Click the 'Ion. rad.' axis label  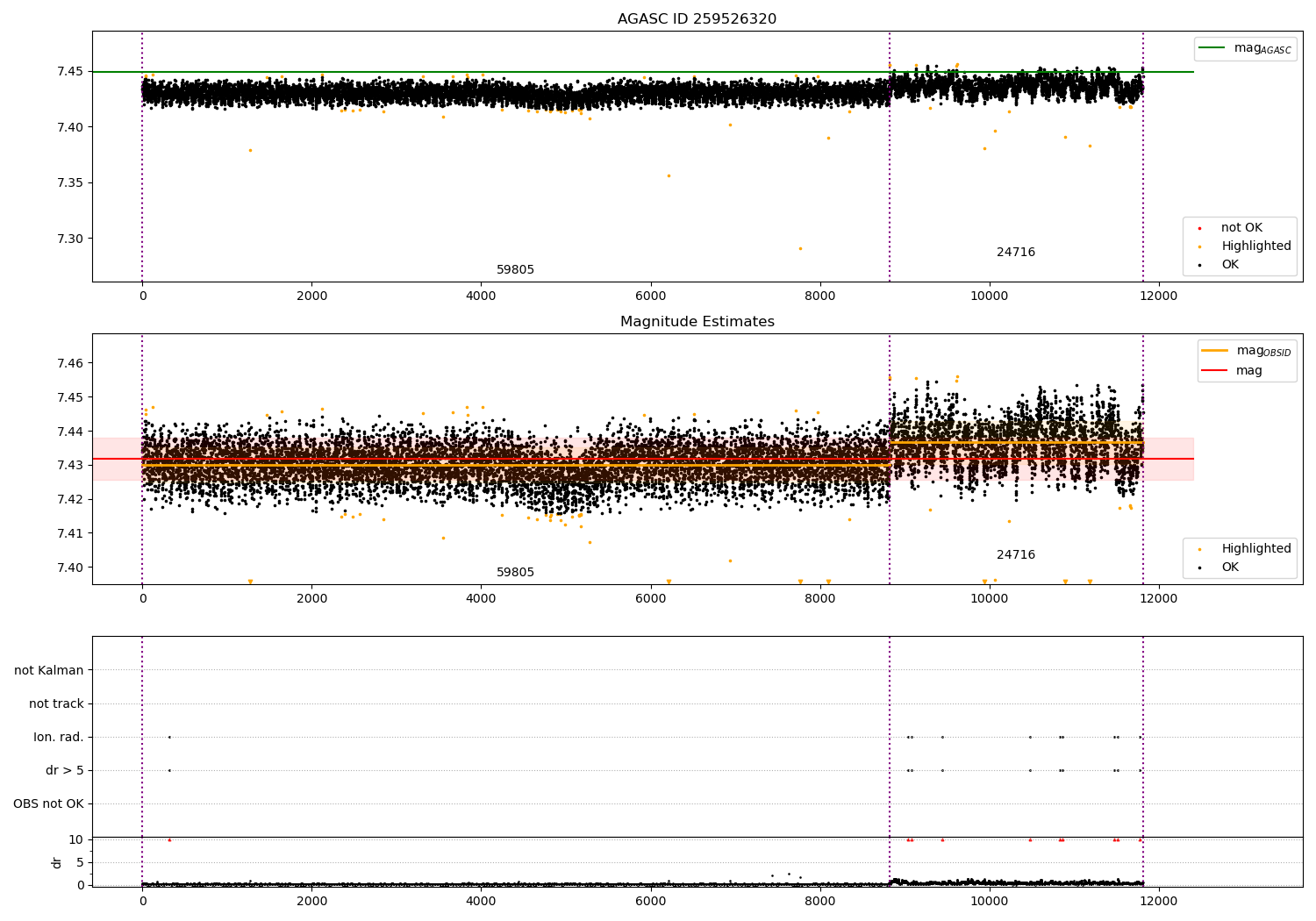click(59, 737)
